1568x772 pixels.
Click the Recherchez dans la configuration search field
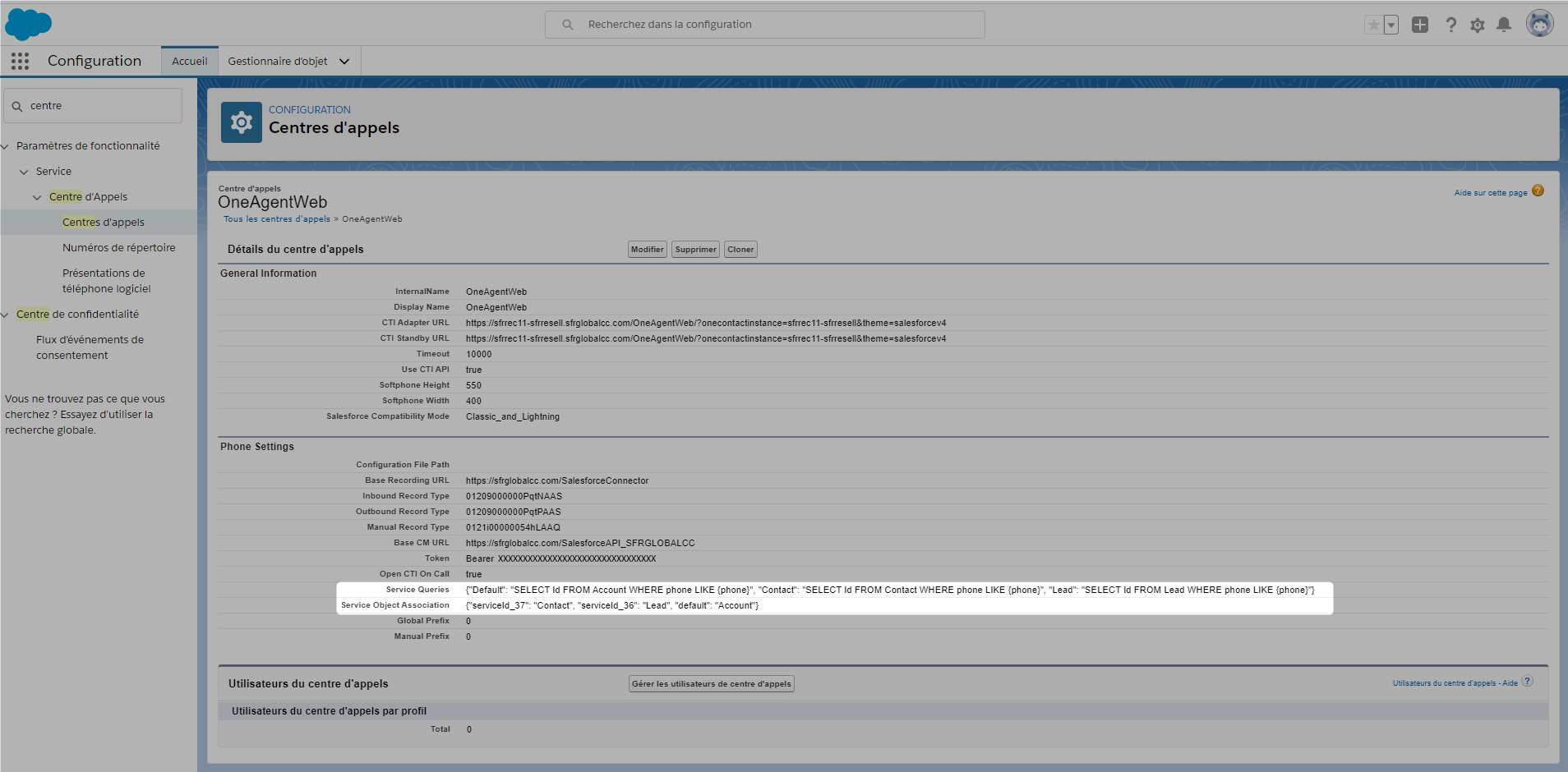[764, 25]
